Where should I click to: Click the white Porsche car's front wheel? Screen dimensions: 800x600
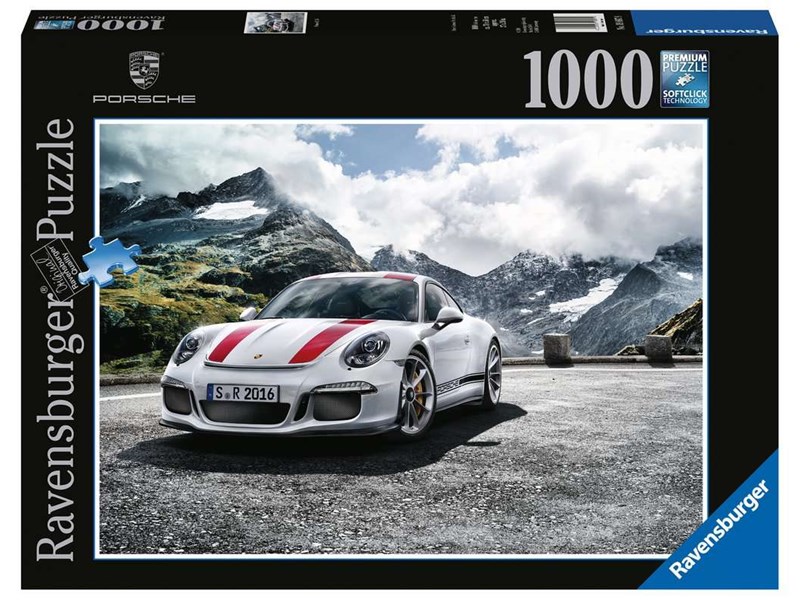(x=415, y=395)
